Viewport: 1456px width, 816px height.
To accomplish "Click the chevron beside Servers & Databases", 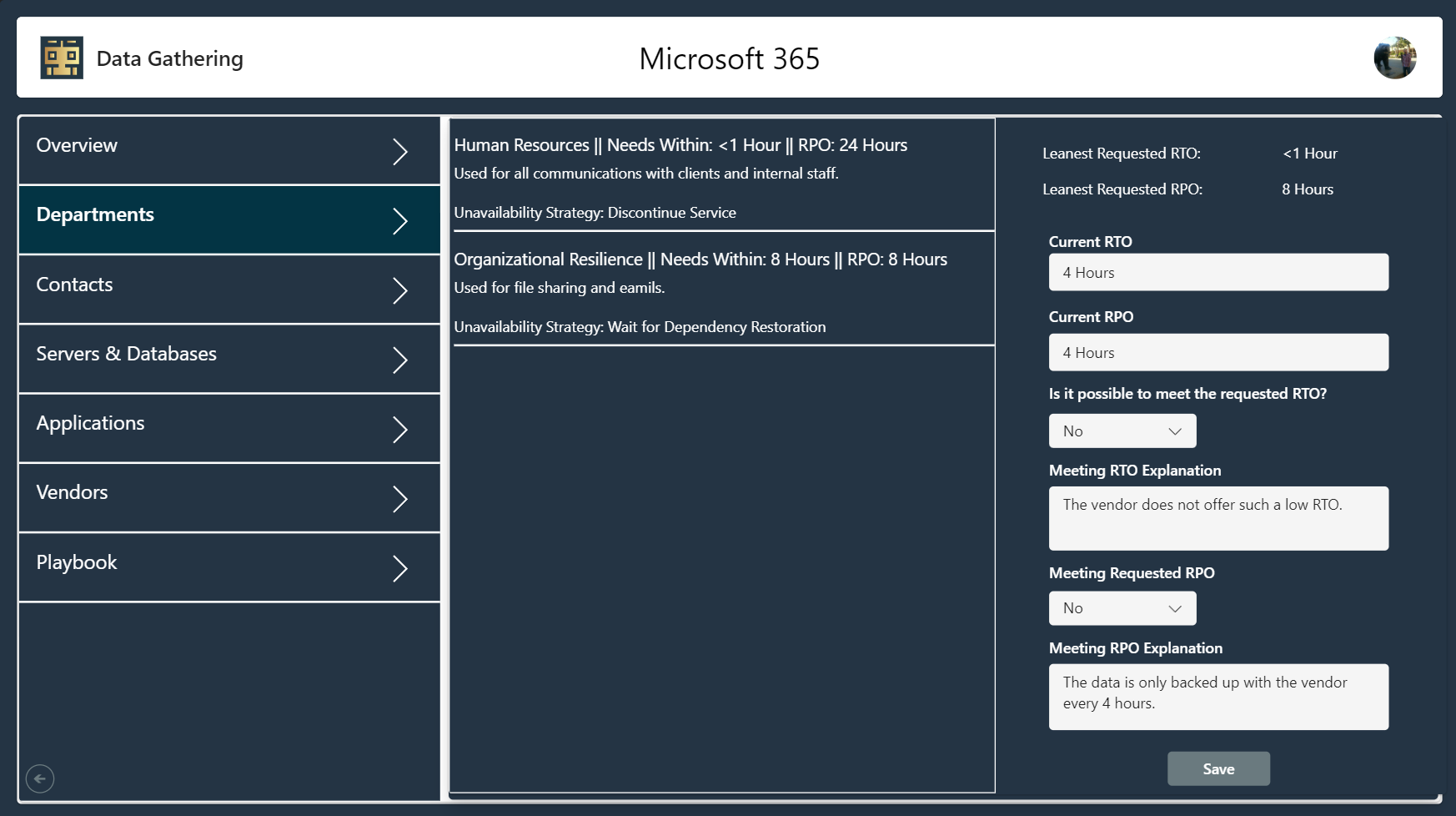I will pos(400,360).
